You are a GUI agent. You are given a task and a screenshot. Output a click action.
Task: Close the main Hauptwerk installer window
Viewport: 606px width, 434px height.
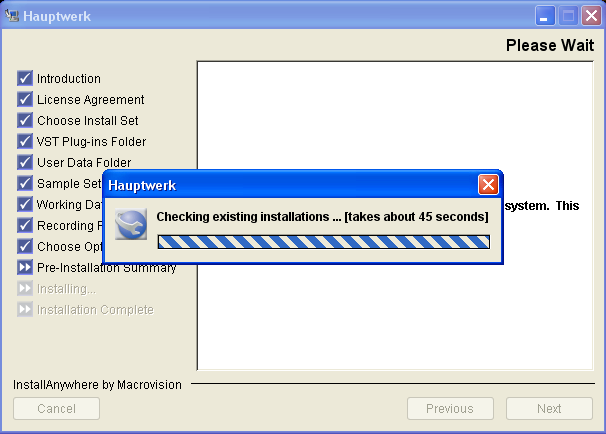592,16
